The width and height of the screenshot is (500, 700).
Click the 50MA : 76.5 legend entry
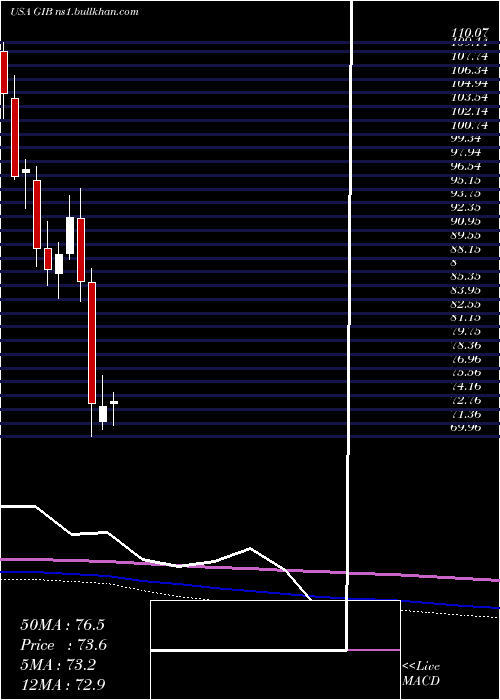coord(62,625)
